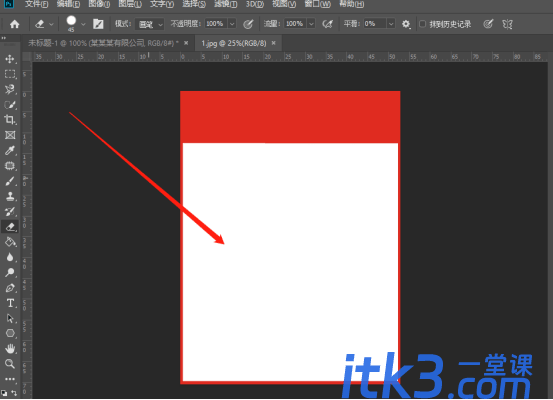Select the Frame tool
The width and height of the screenshot is (553, 400).
tap(10, 135)
